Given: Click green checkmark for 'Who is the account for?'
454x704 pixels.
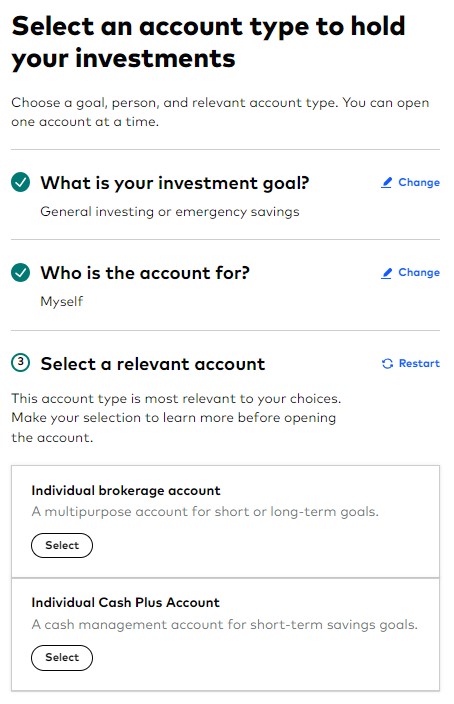Looking at the screenshot, I should (20, 273).
